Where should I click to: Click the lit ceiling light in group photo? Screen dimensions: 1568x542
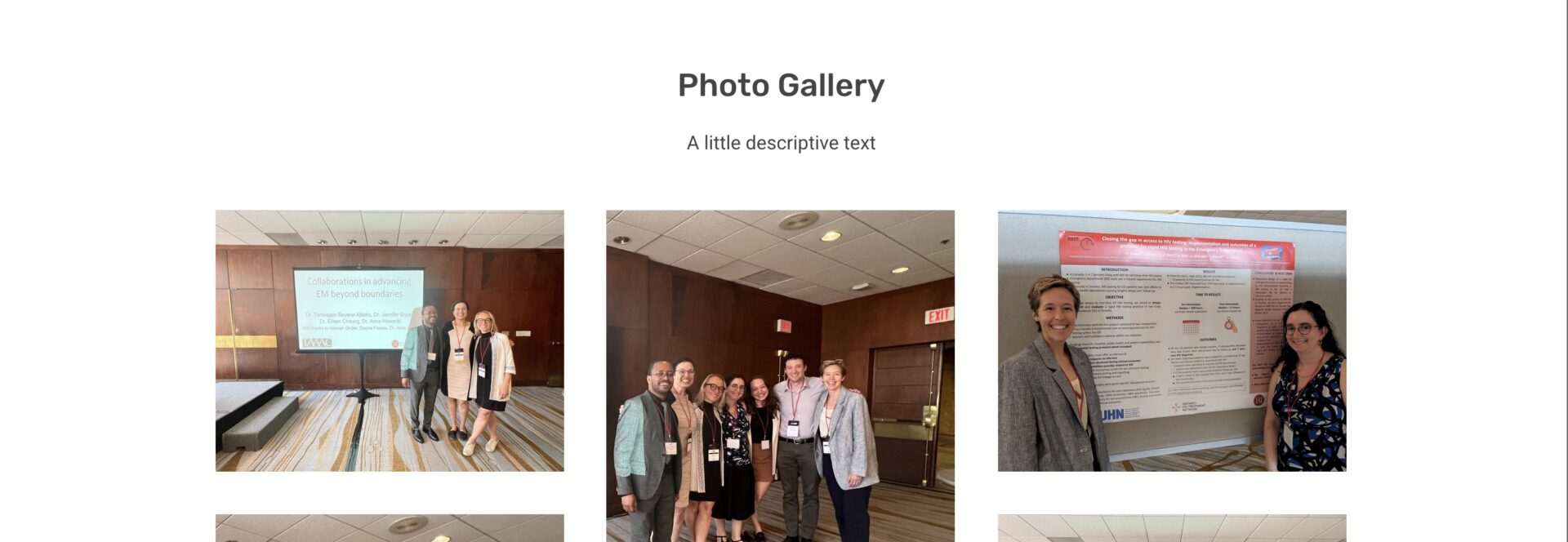click(831, 236)
